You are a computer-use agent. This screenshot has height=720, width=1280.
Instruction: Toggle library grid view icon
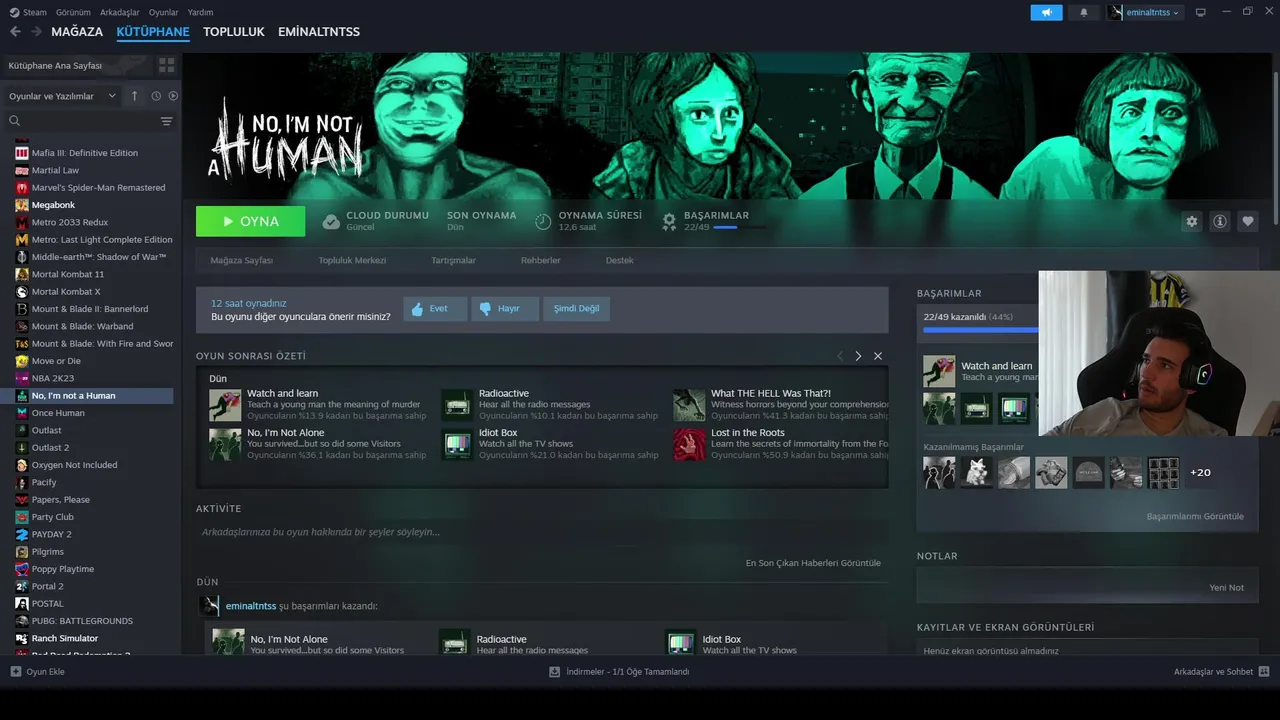(166, 65)
